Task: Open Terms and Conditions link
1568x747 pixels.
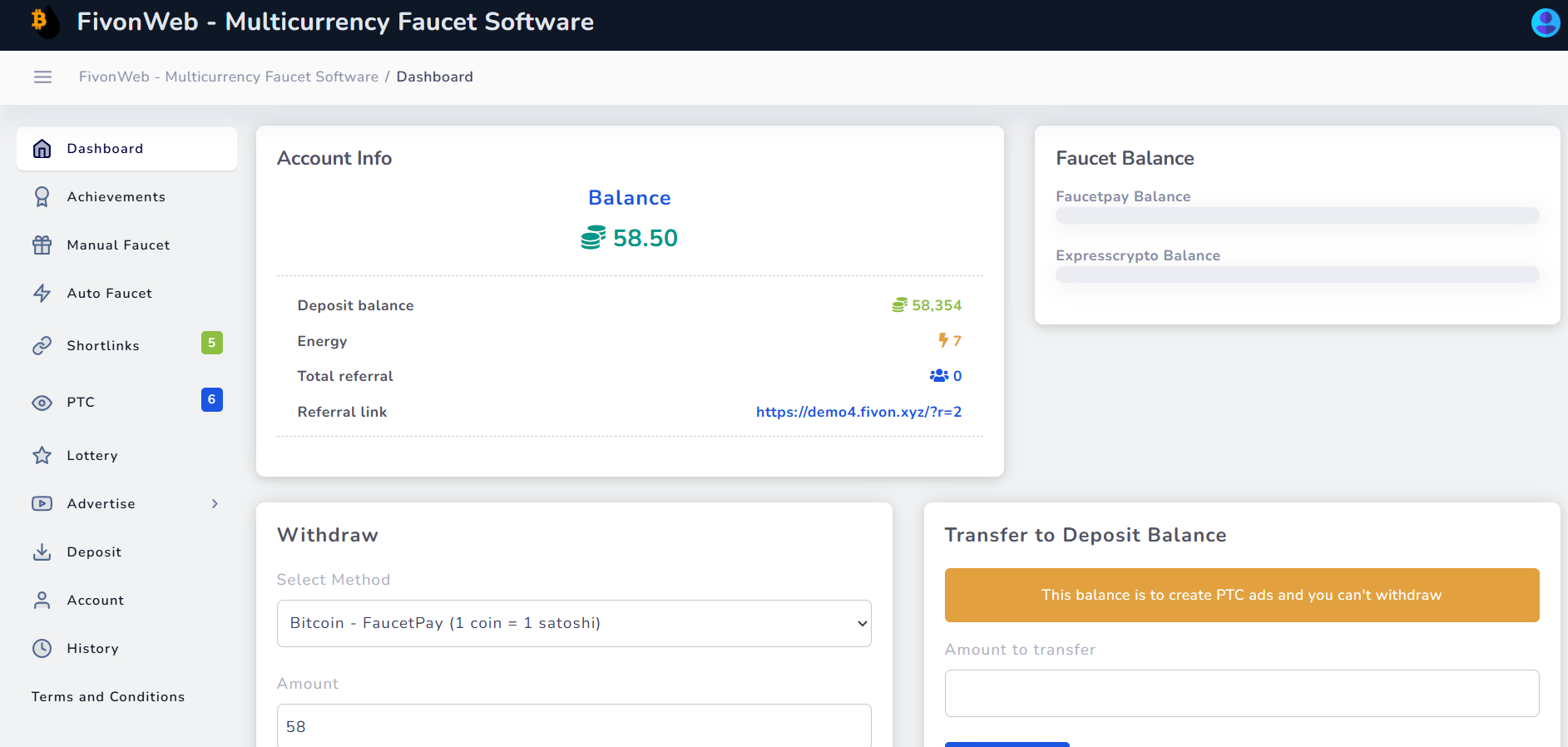Action: click(108, 697)
